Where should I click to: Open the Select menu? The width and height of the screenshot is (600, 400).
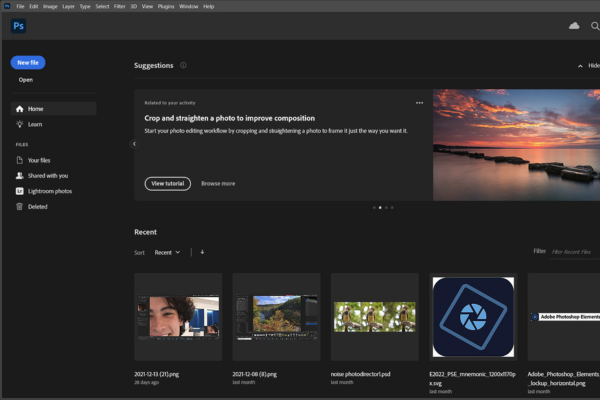(x=102, y=7)
